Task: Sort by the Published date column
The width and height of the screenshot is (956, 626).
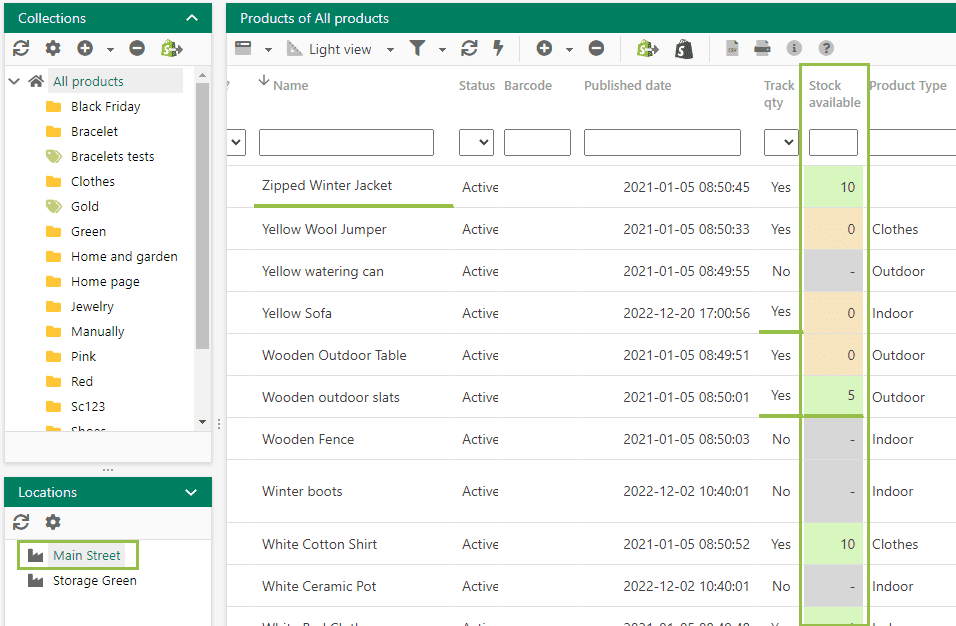Action: 627,85
